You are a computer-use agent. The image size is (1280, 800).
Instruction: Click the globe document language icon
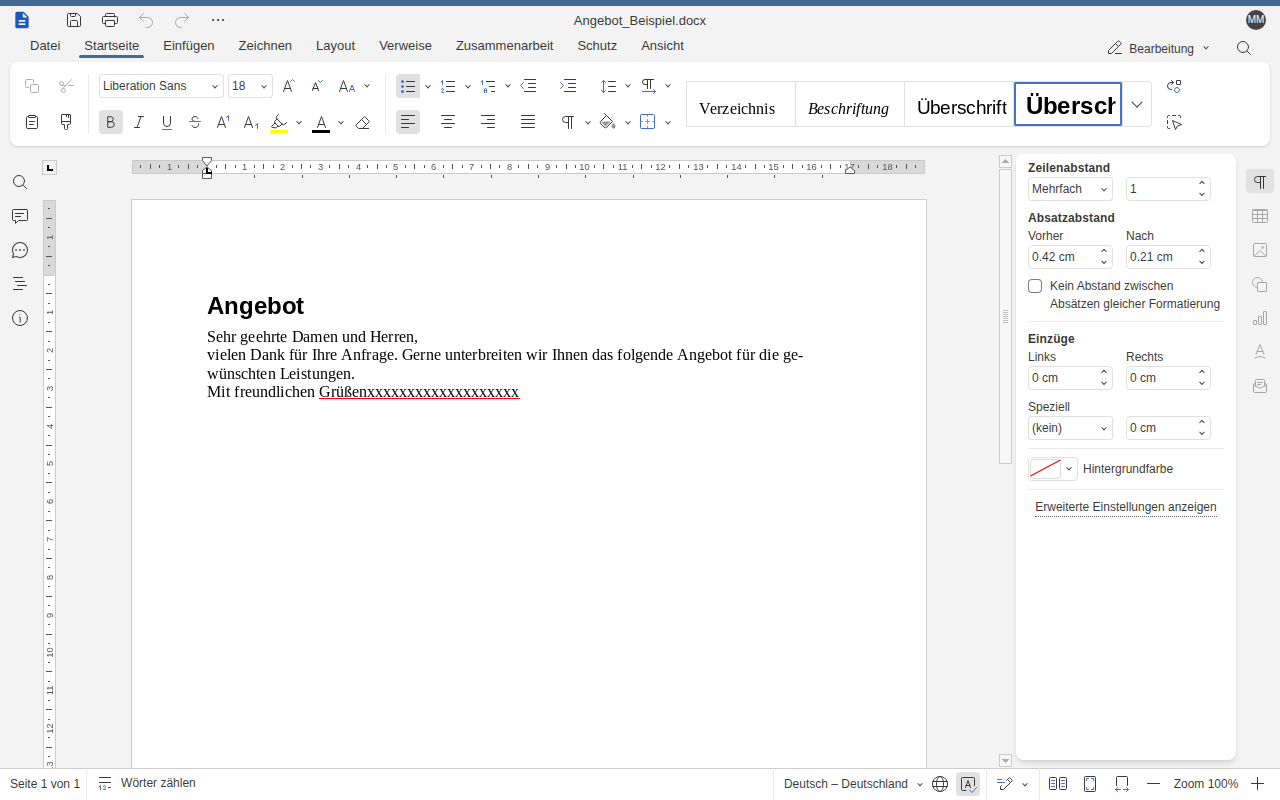click(940, 784)
